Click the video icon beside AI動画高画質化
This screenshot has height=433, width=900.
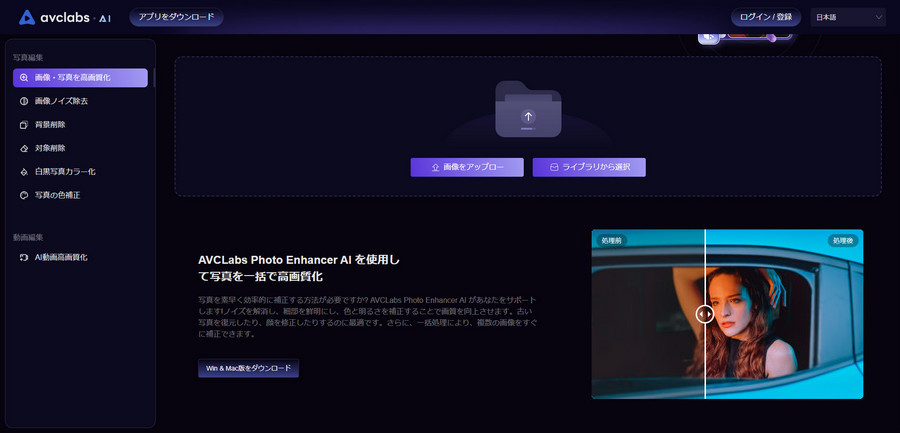point(24,258)
